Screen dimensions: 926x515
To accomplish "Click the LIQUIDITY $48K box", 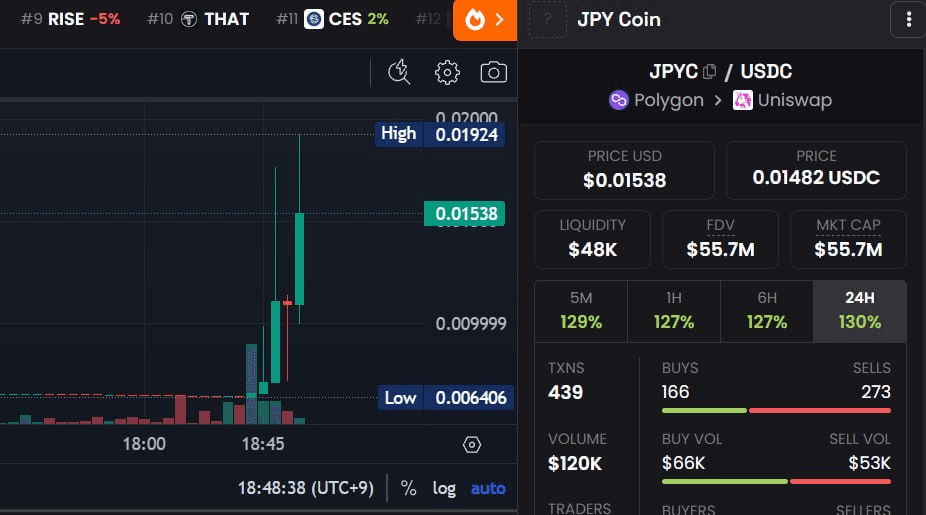I will [592, 239].
